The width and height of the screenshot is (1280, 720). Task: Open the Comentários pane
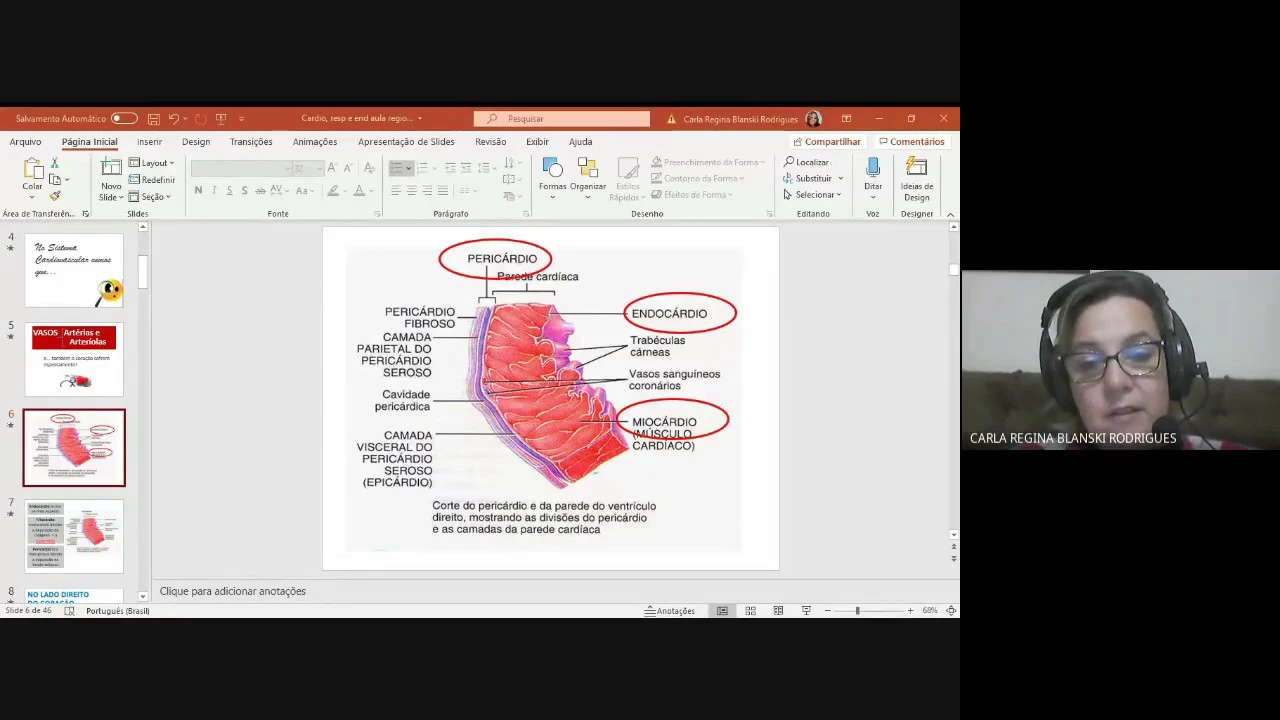pyautogui.click(x=911, y=142)
